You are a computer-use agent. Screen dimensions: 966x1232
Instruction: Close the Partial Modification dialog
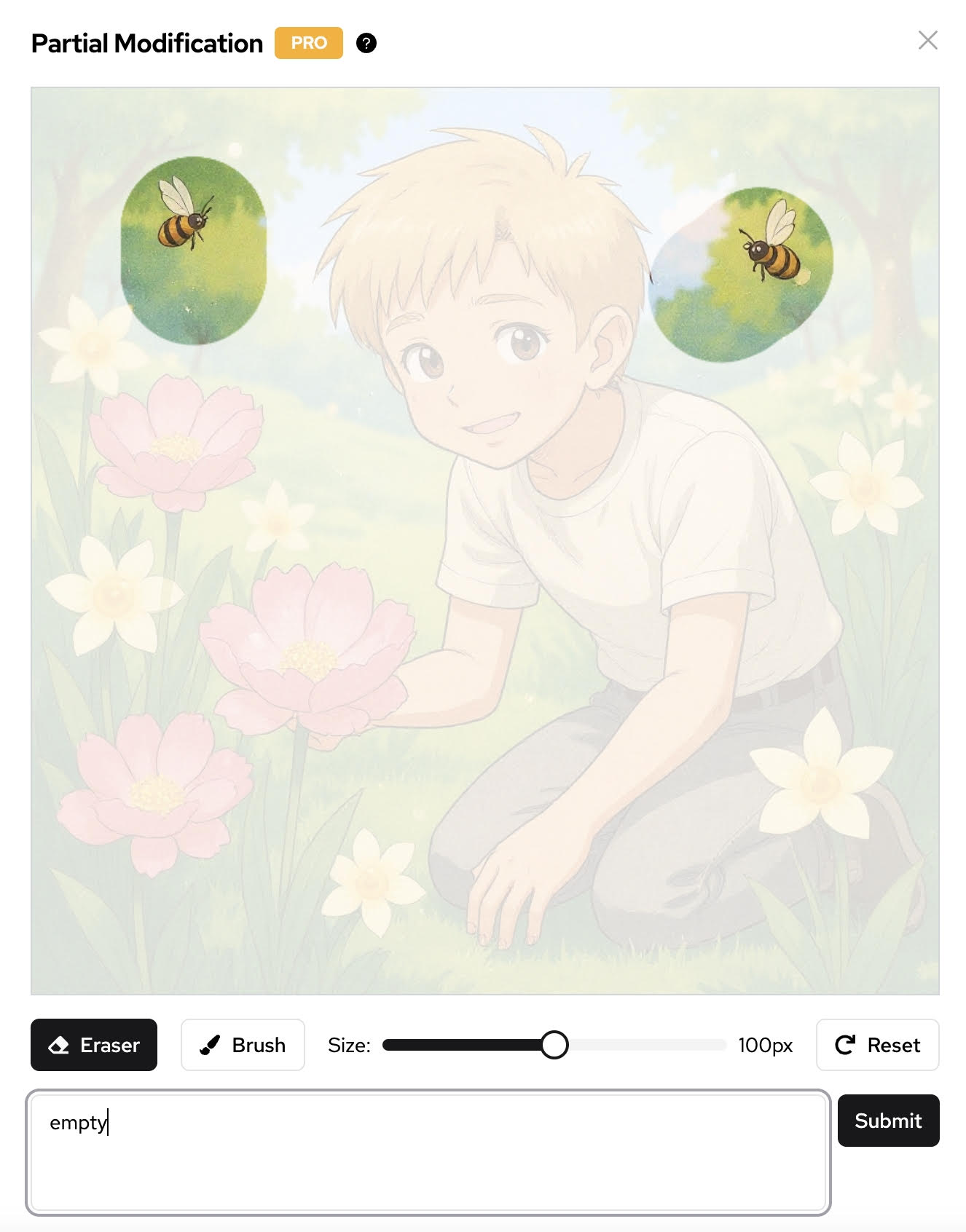(927, 40)
